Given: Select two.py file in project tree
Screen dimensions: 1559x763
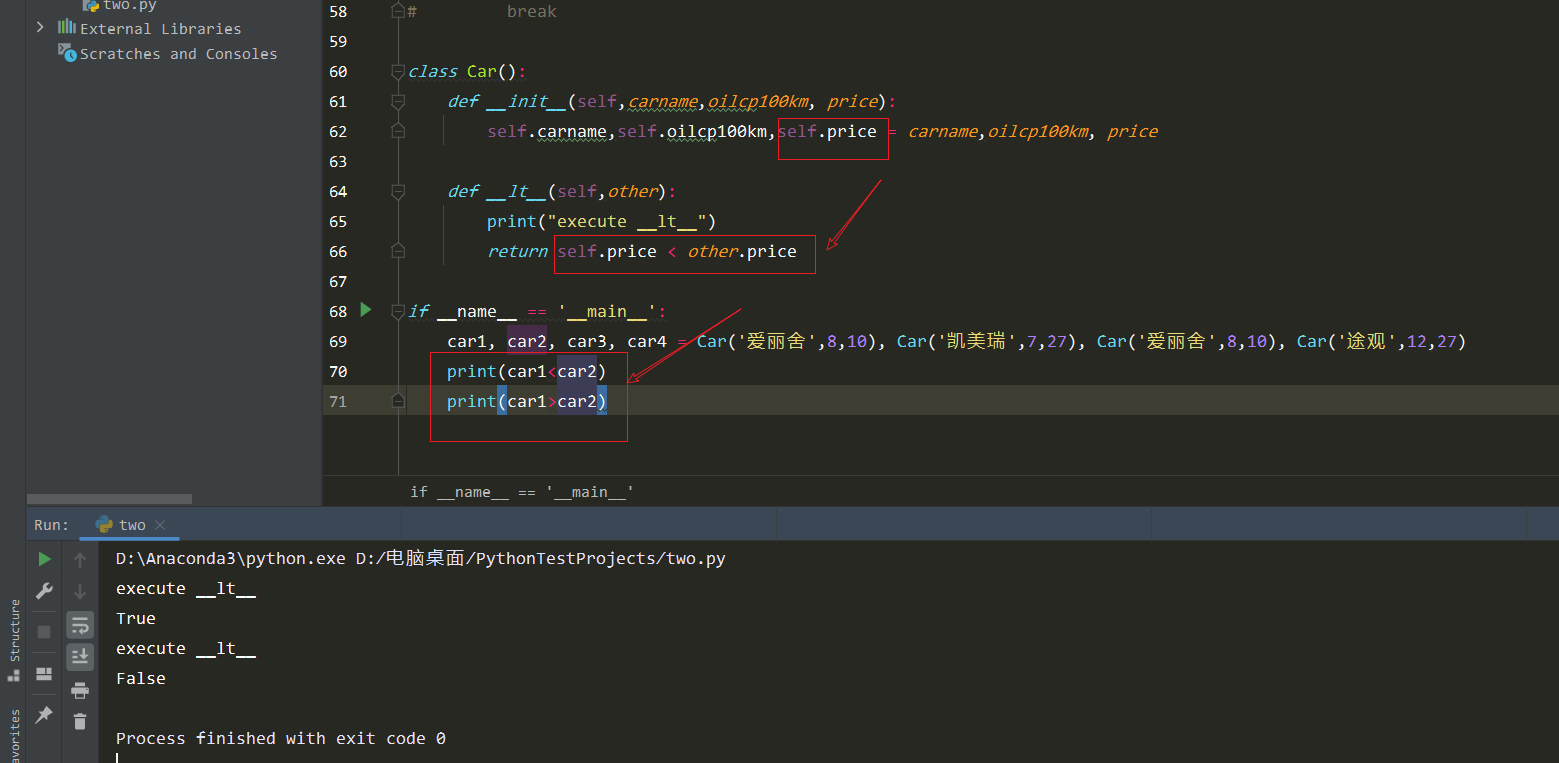Looking at the screenshot, I should click(129, 5).
